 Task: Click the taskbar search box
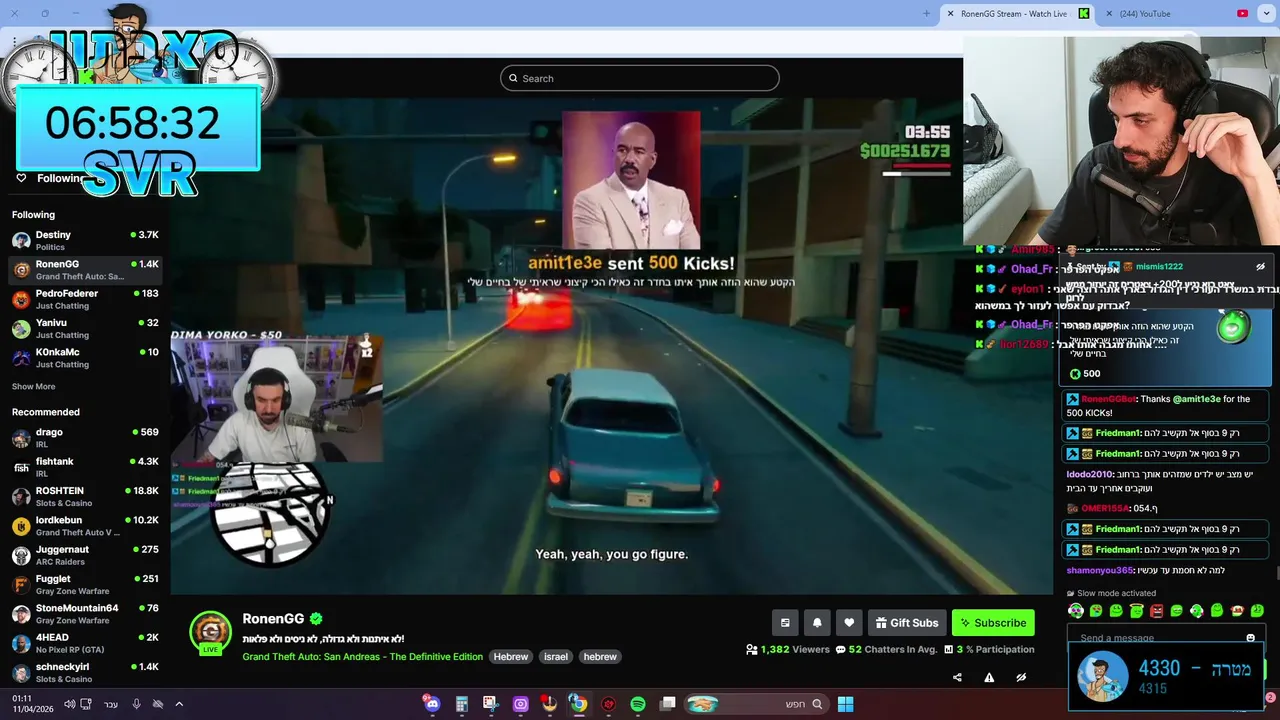[755, 704]
